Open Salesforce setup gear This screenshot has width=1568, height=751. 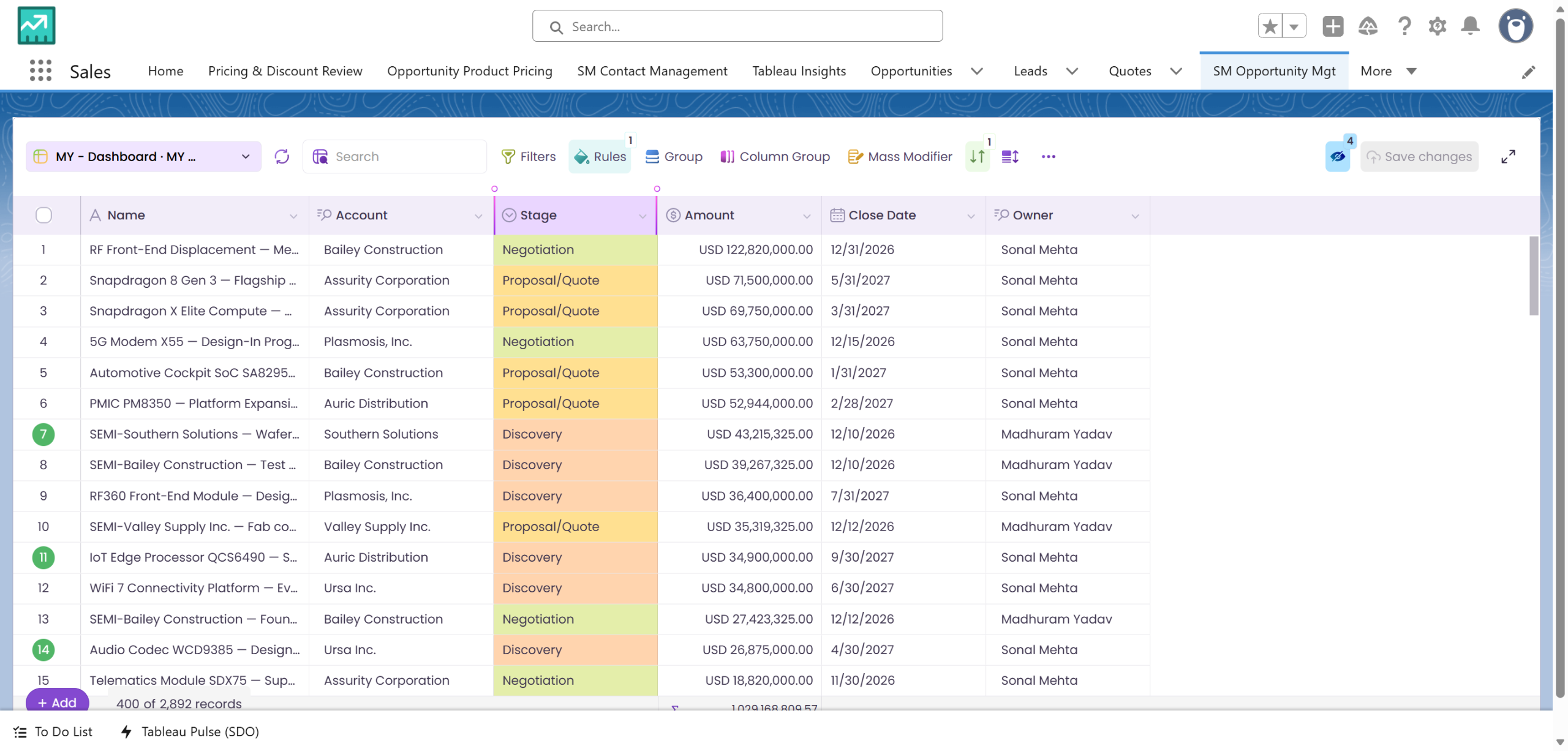coord(1437,26)
